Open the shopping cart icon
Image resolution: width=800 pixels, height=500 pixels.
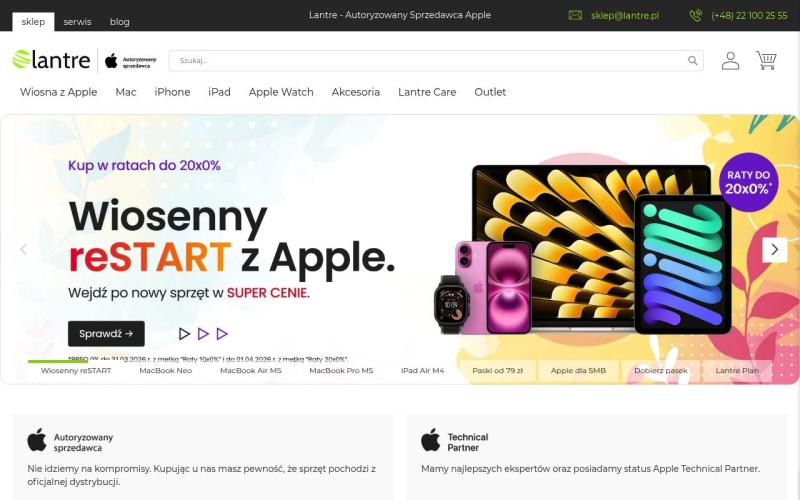[x=766, y=60]
